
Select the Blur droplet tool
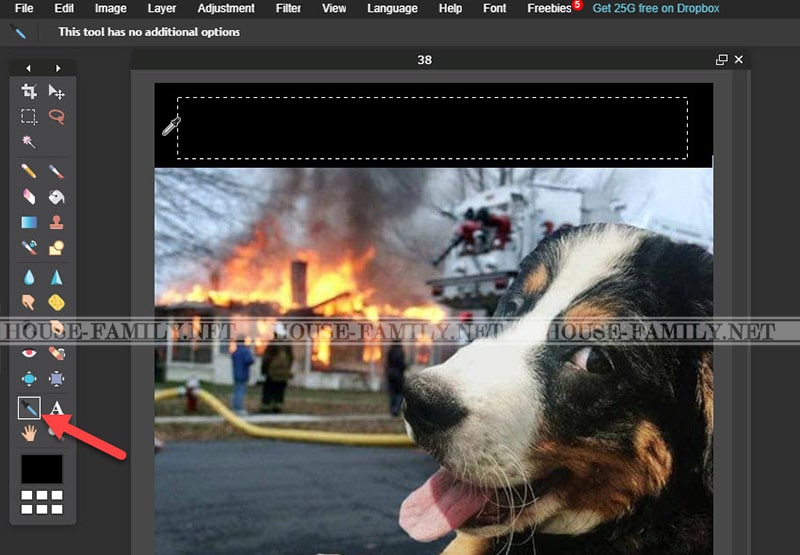[29, 278]
